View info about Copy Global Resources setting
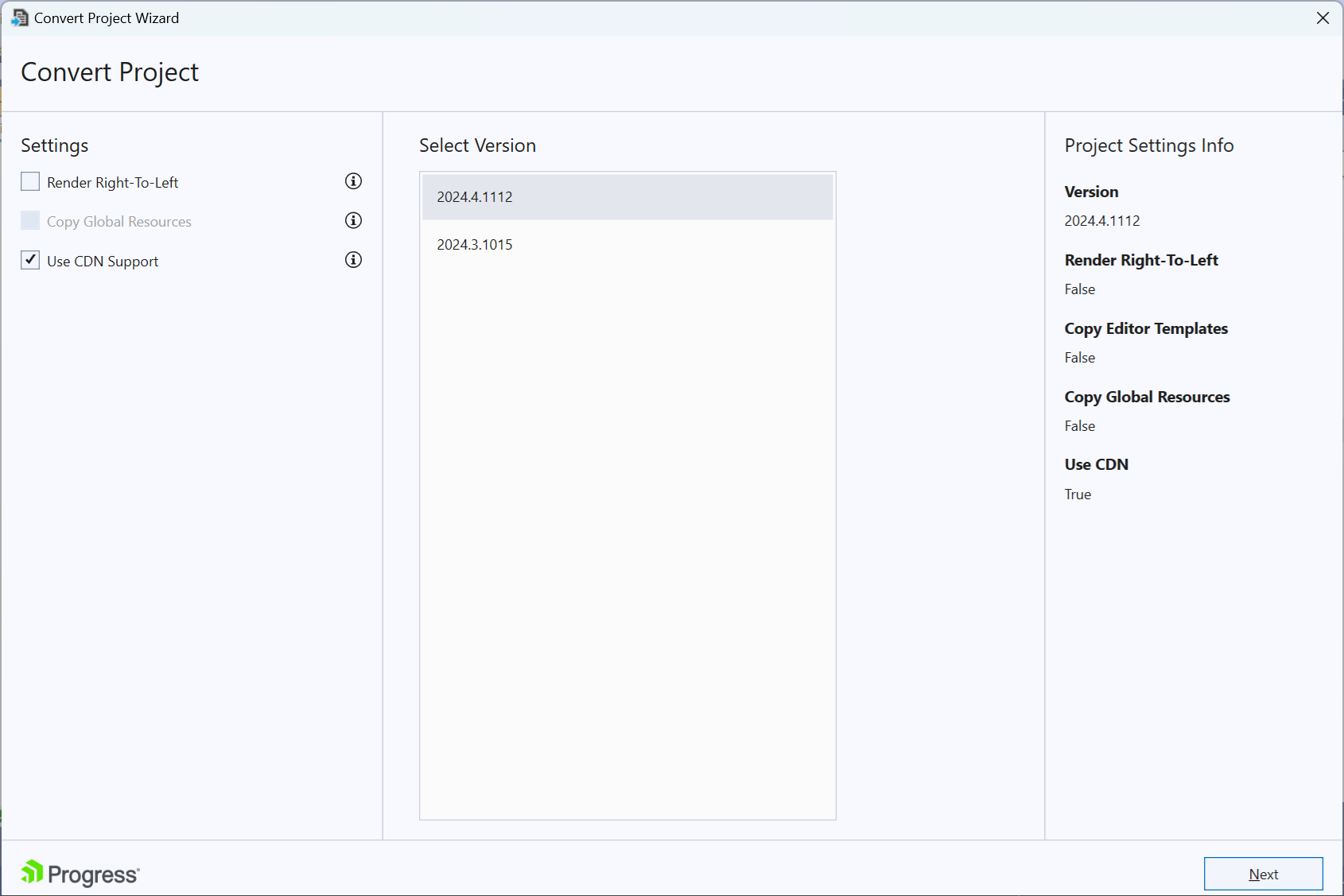Screen dimensions: 1344x896 tap(352, 220)
